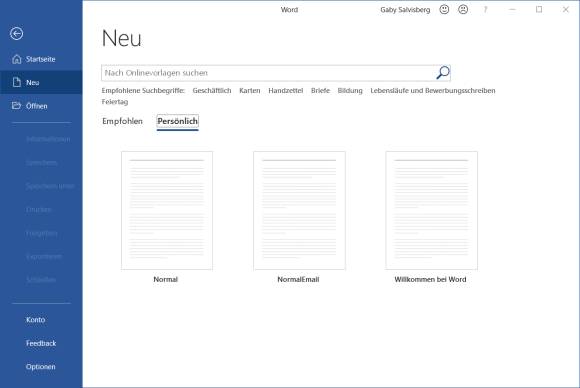Screen dimensions: 580x388
Task: Click the magnifying glass search icon
Action: point(443,72)
